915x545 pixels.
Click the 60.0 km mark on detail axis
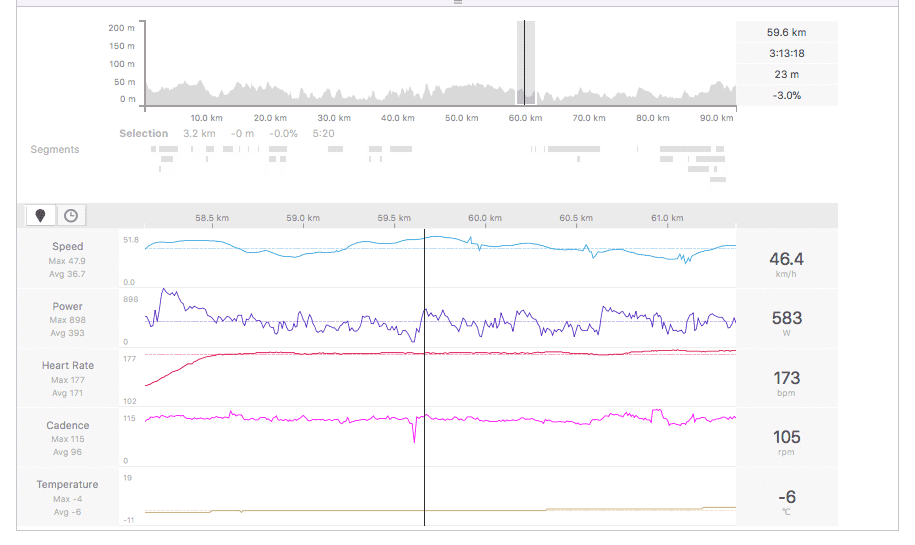[485, 218]
